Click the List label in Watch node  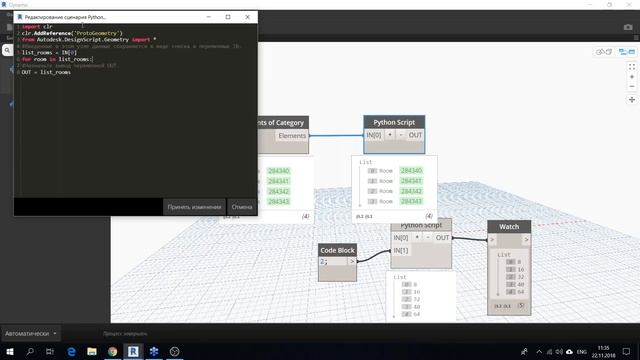click(x=504, y=255)
